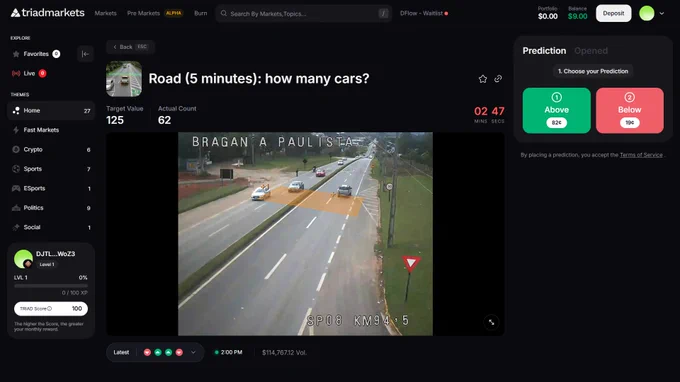Open the Social theme
The width and height of the screenshot is (680, 382).
point(51,227)
